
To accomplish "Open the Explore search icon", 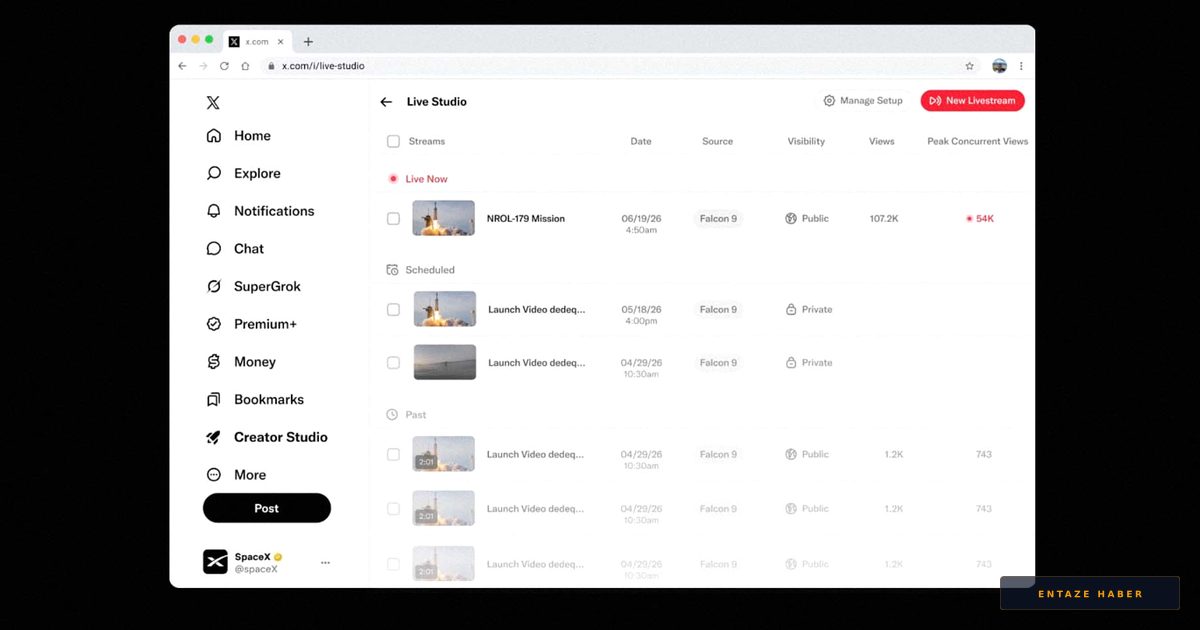I will [213, 173].
